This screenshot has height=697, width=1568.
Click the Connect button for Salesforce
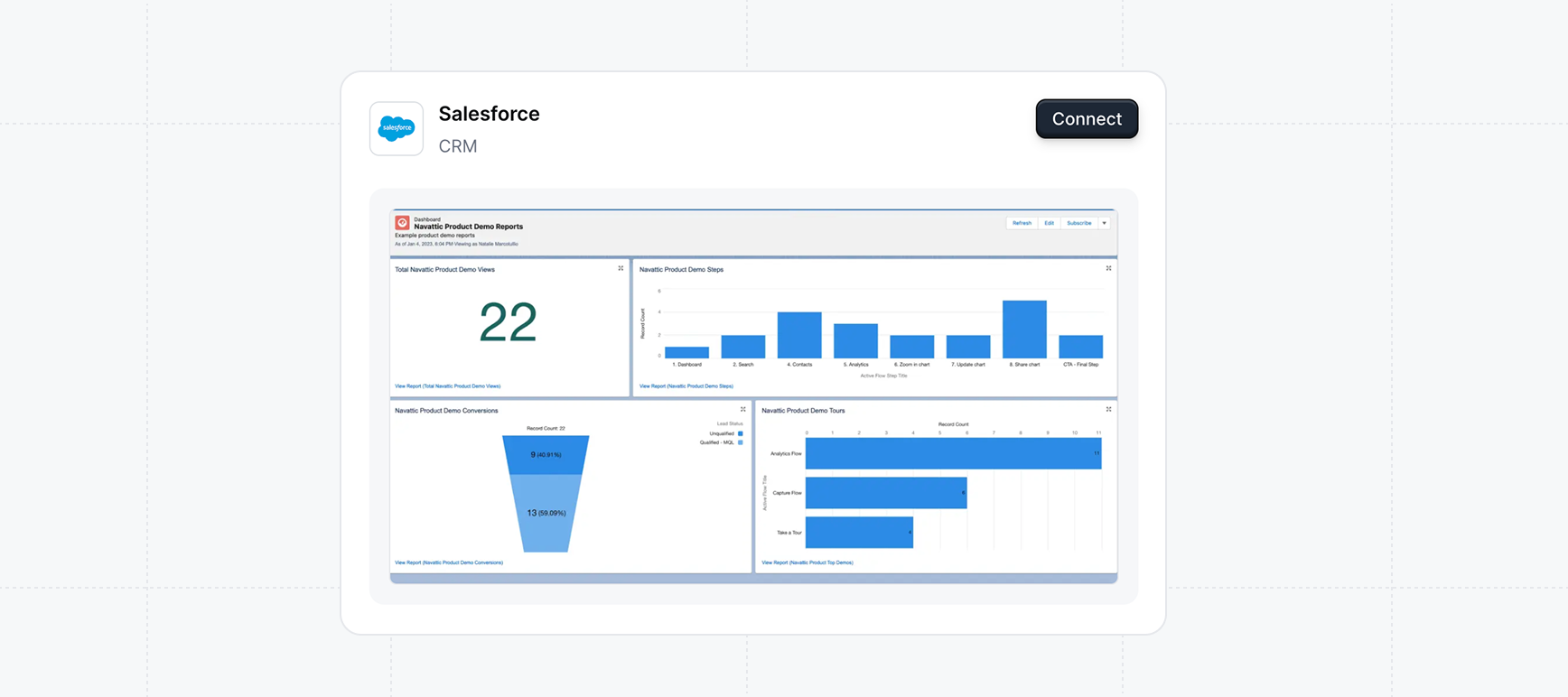[1087, 119]
